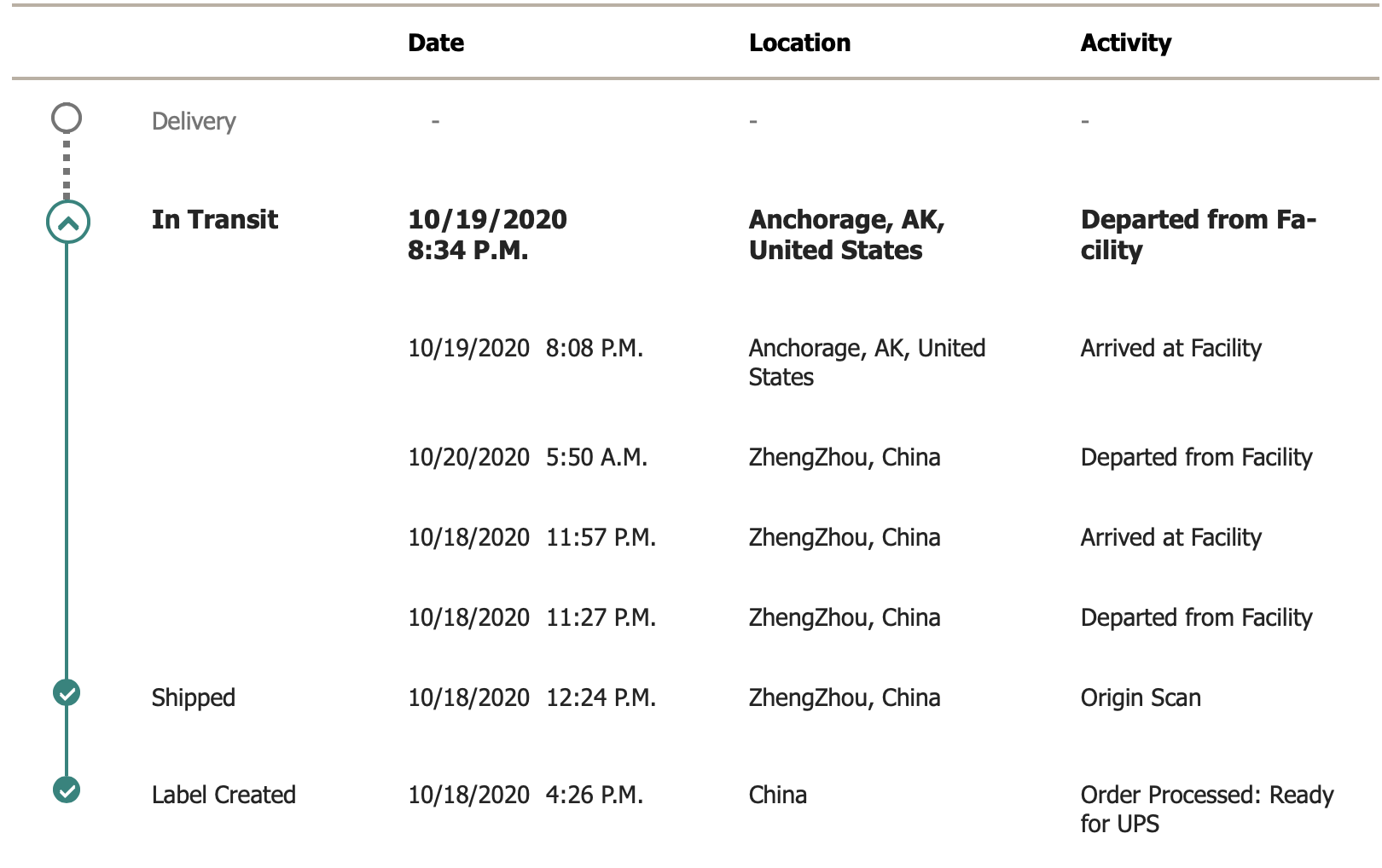
Task: Click the Activity column header
Action: point(1125,43)
